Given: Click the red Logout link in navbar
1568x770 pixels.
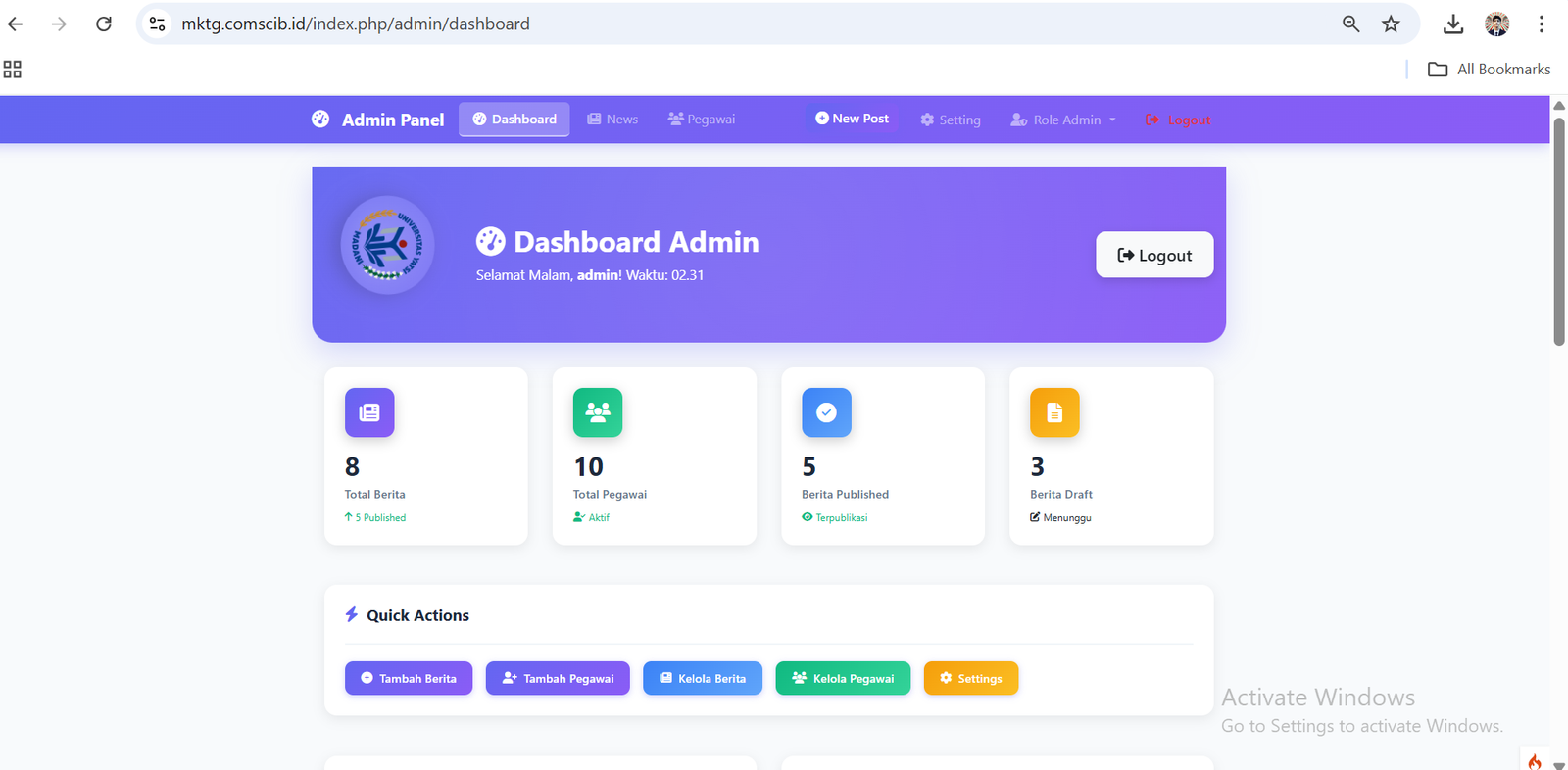Looking at the screenshot, I should 1178,120.
